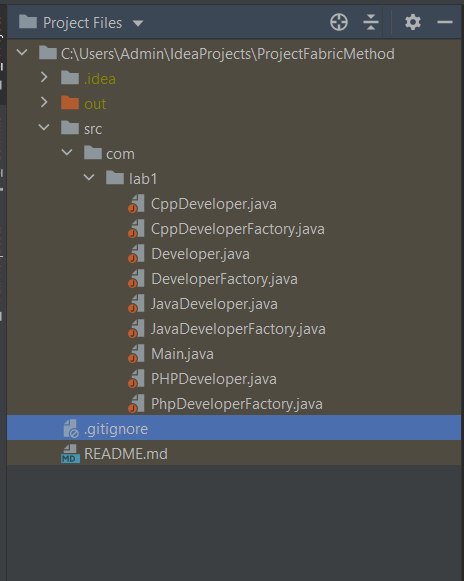Open the gear settings menu
The image size is (464, 581).
(x=412, y=22)
